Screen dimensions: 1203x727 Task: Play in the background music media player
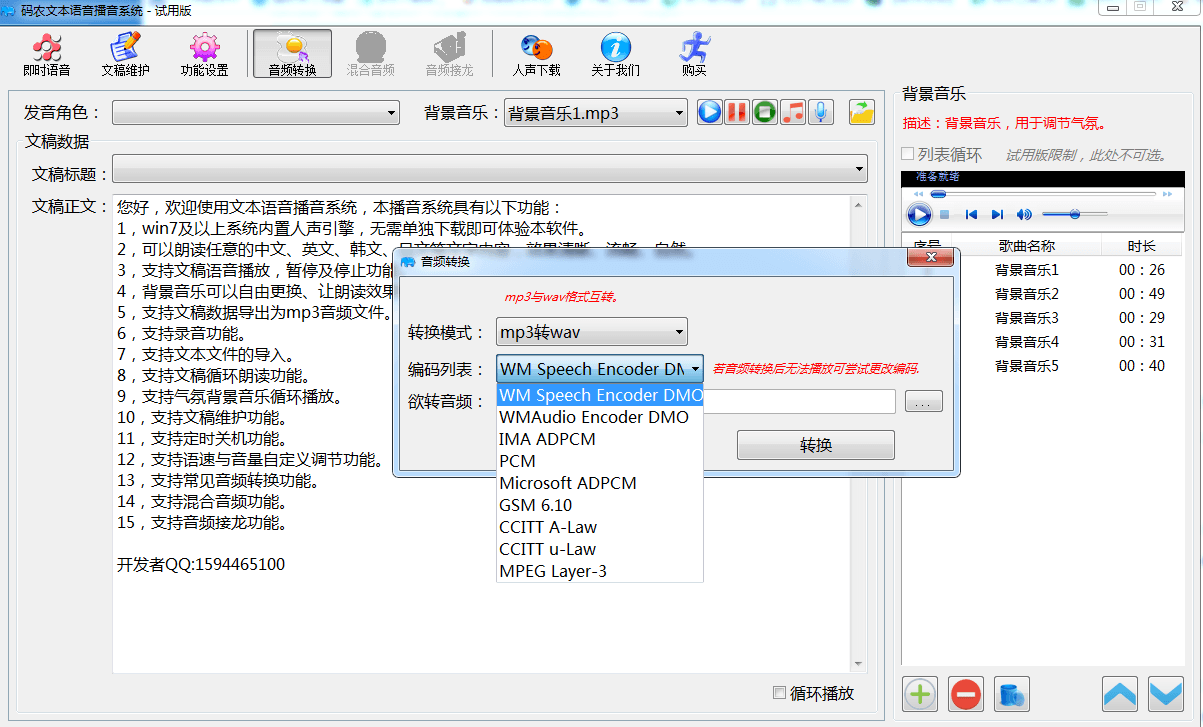click(919, 214)
